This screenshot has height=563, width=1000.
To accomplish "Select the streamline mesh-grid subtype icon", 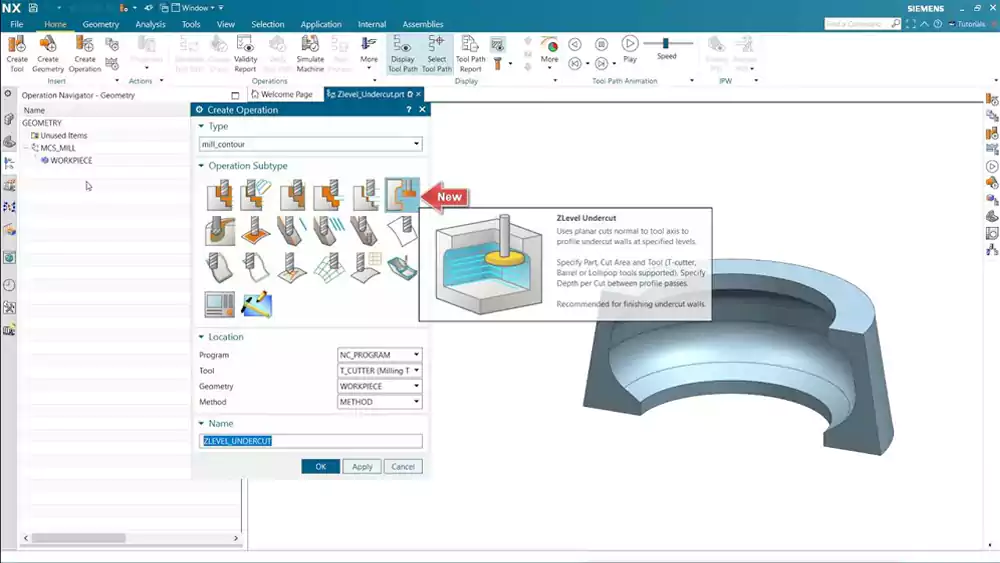I will pos(329,267).
